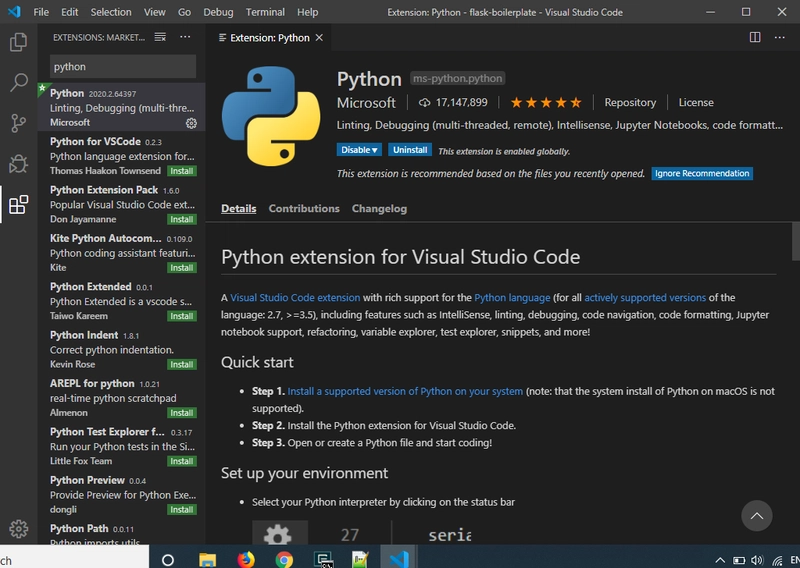Open the Search view in activity bar
The height and width of the screenshot is (568, 800).
18,82
